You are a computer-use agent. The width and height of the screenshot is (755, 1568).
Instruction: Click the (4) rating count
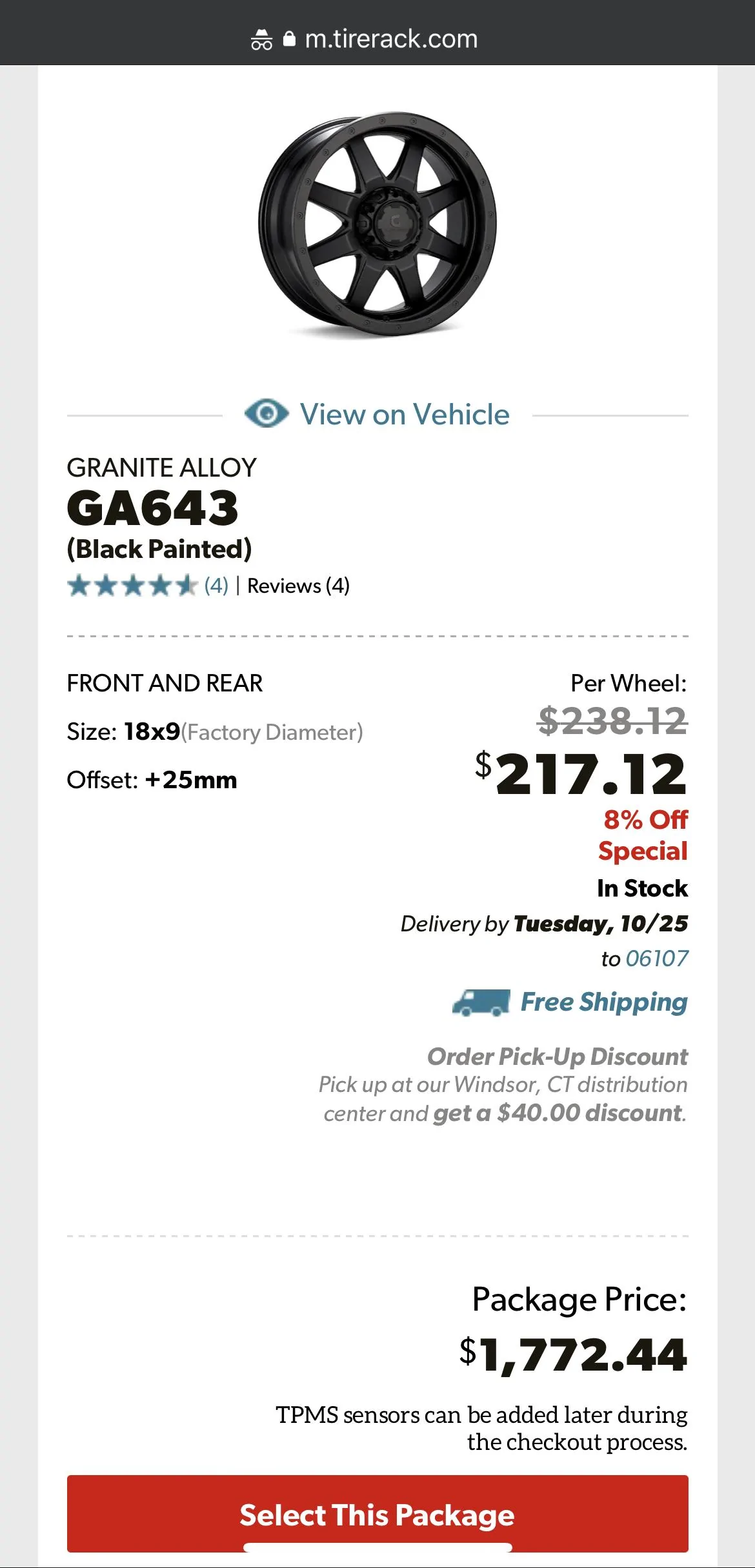tap(216, 586)
